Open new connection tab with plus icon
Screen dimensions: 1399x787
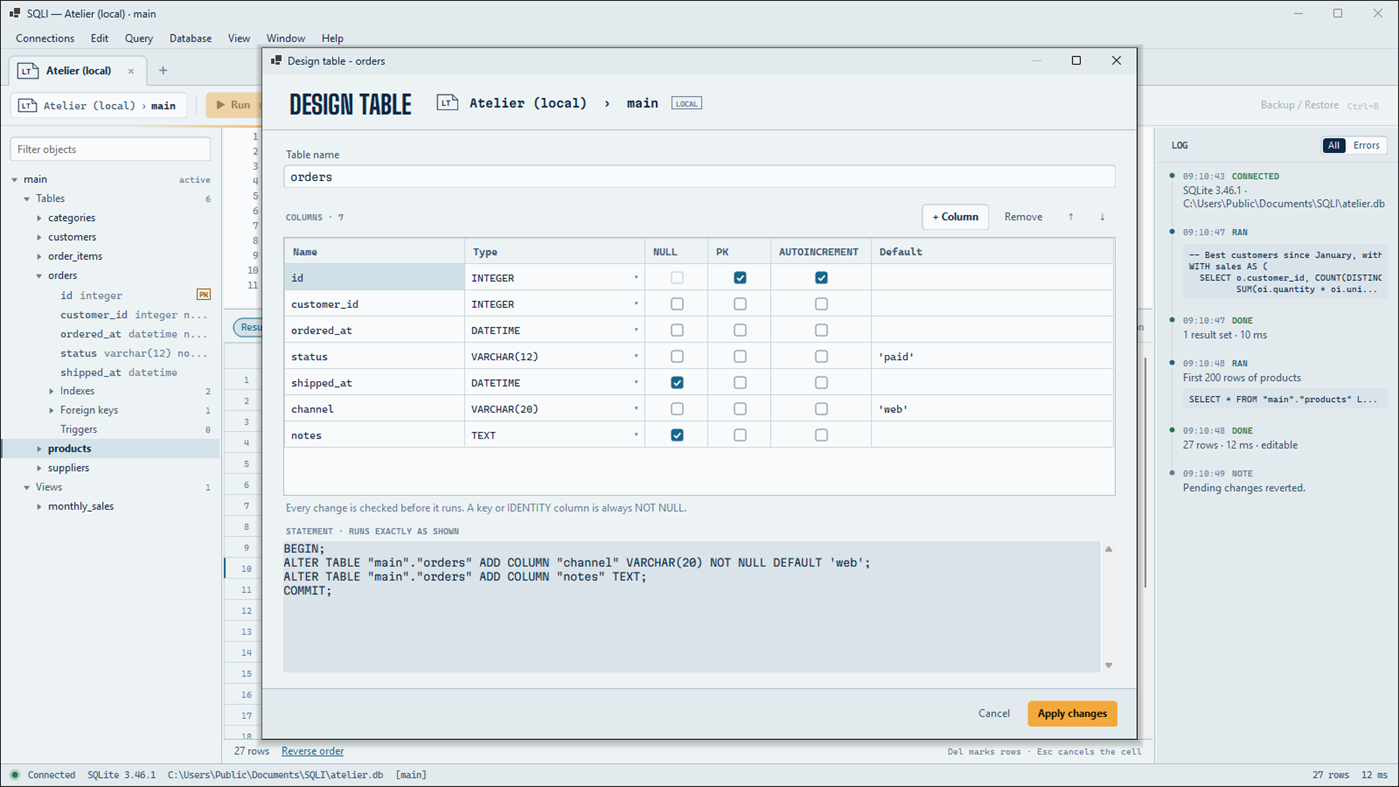163,71
